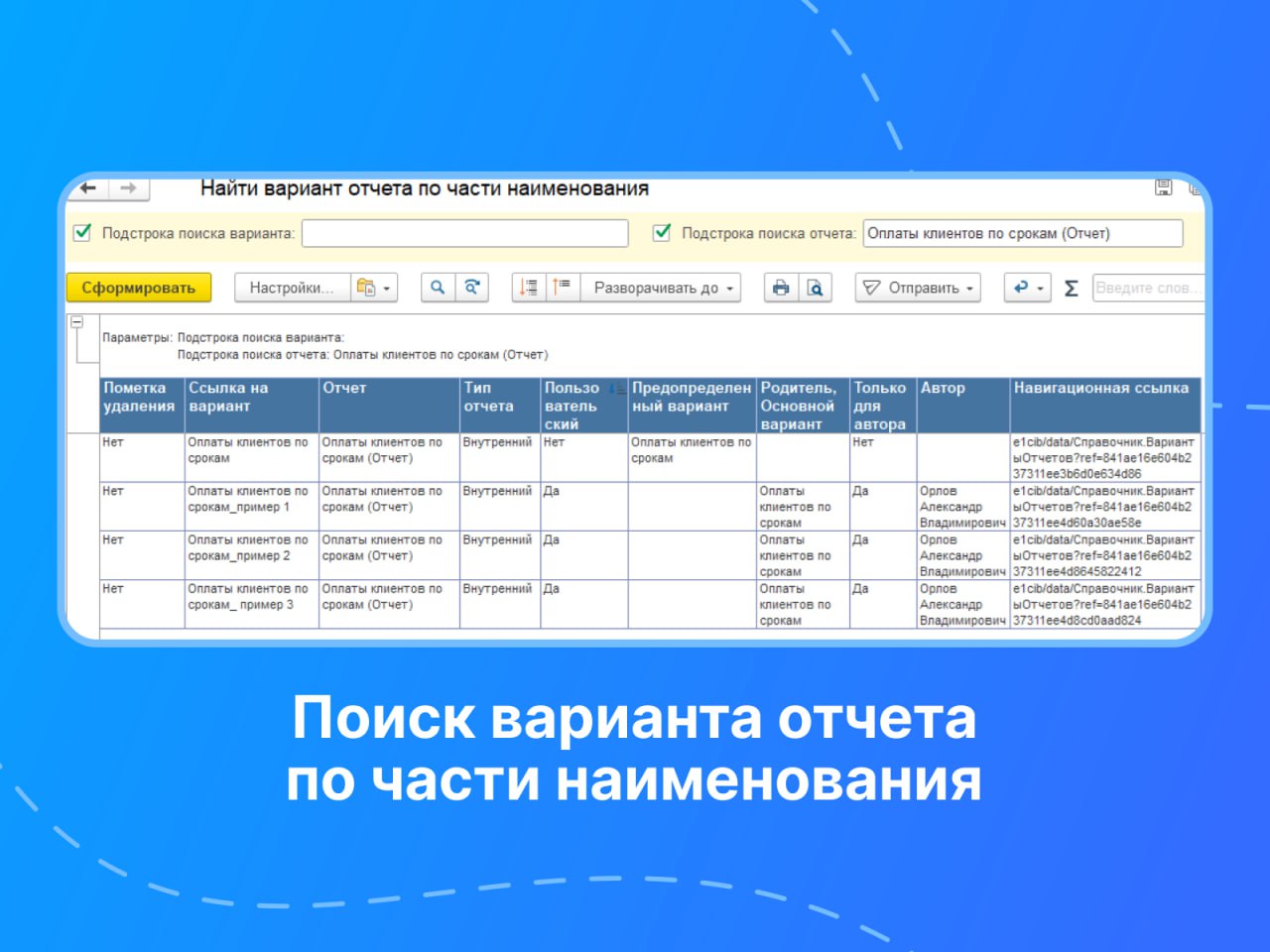Click the sum sigma icon
This screenshot has width=1270, height=952.
coord(1071,289)
